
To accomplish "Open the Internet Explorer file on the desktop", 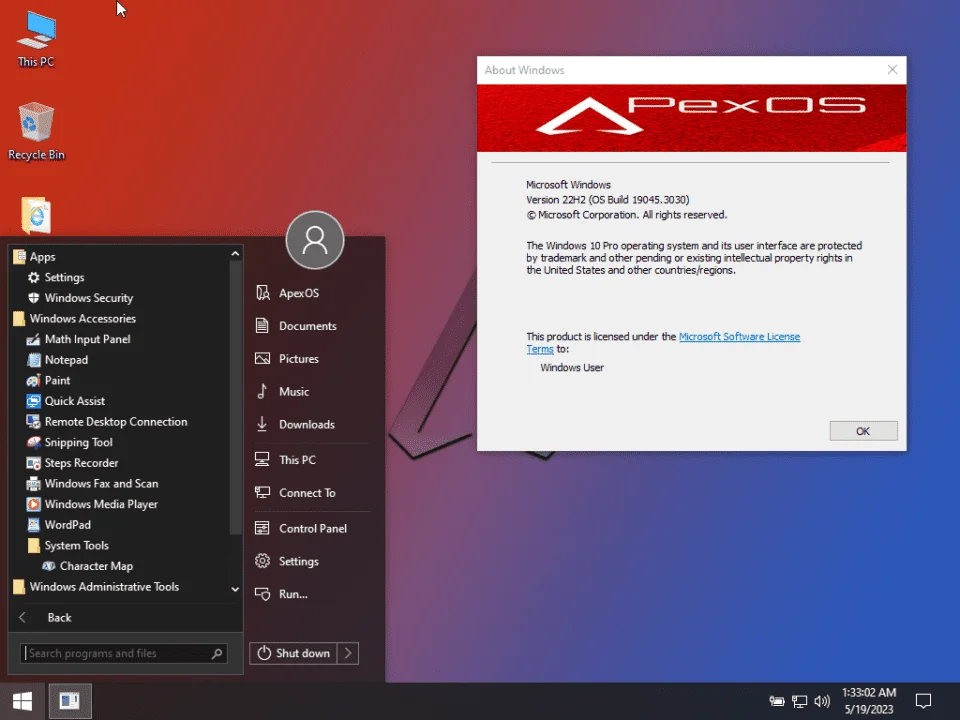I will click(36, 216).
